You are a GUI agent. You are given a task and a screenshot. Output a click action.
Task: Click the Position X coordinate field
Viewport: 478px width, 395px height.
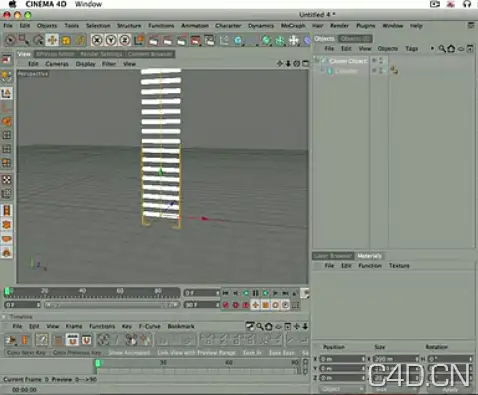342,359
